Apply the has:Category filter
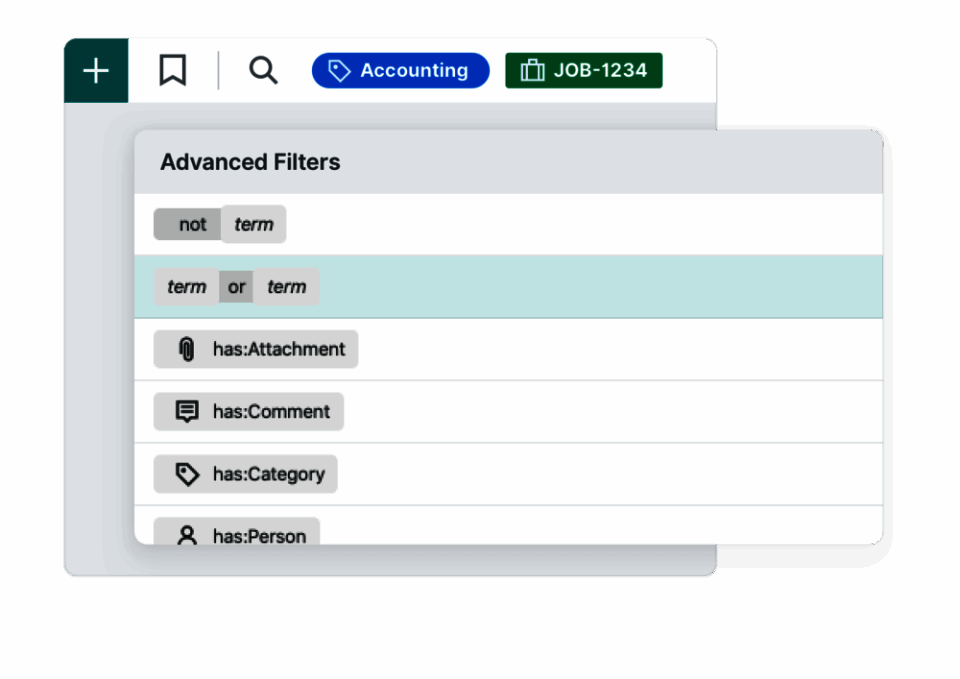Image resolution: width=960 pixels, height=679 pixels. (245, 474)
